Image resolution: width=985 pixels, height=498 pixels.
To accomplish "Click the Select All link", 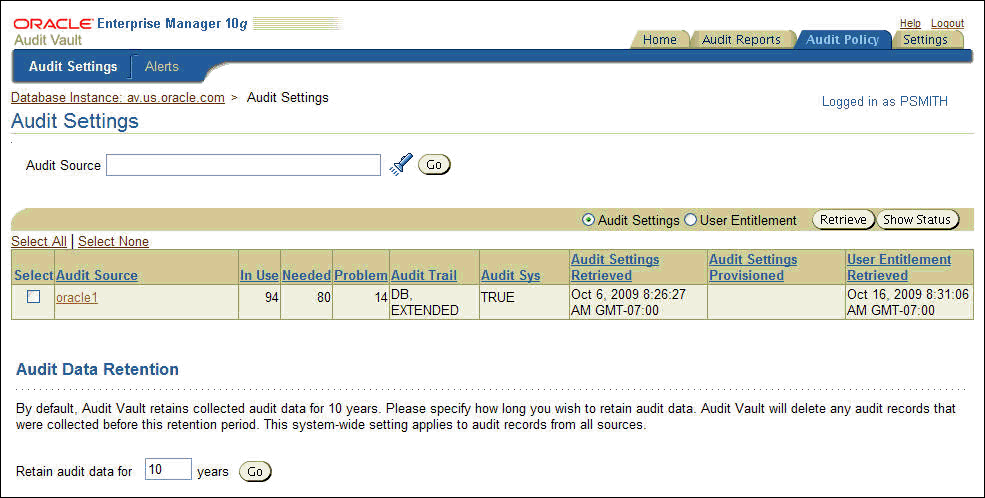I will 39,241.
